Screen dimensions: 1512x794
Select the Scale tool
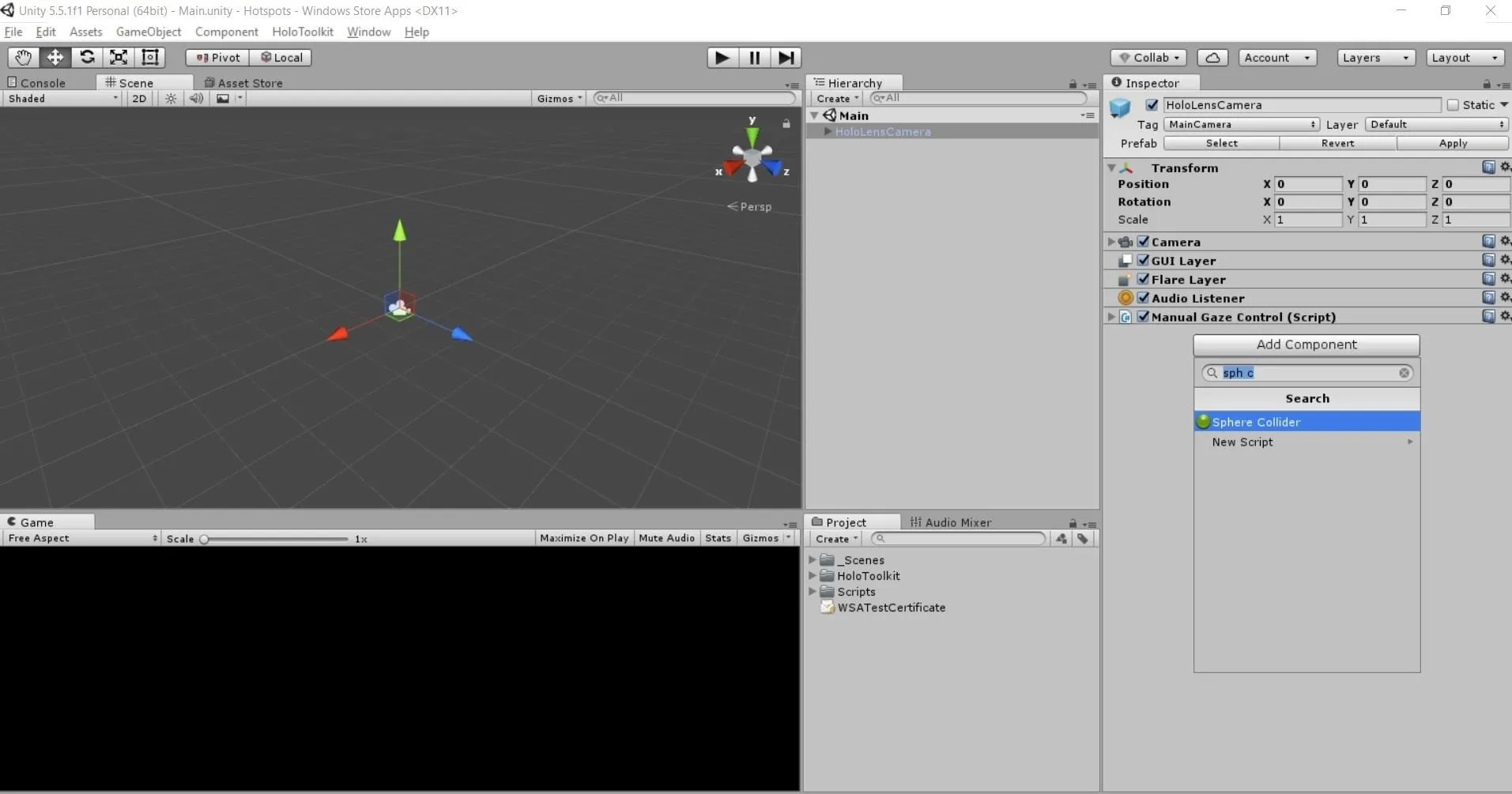[x=119, y=58]
